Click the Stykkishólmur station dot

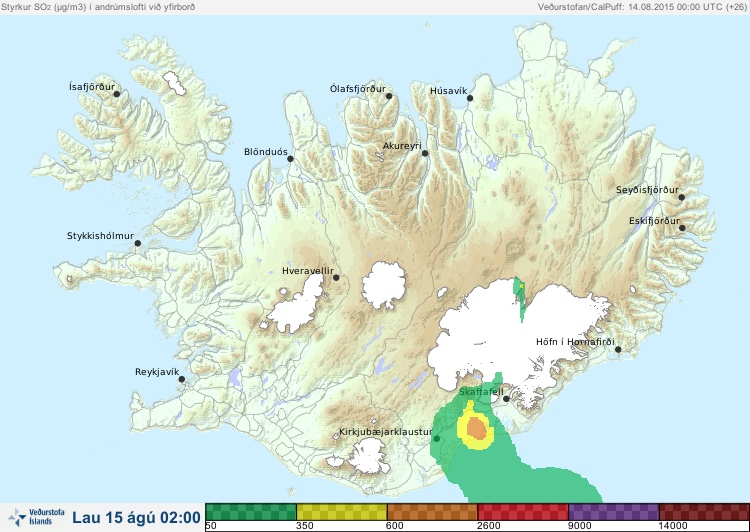[138, 244]
